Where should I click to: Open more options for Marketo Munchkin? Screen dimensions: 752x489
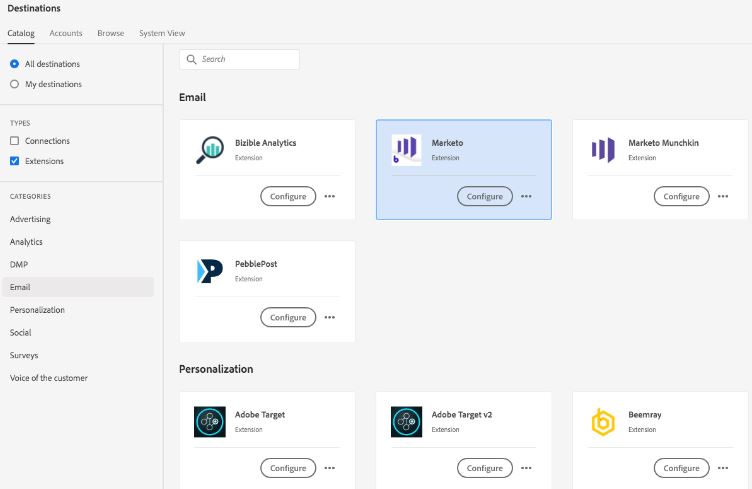[723, 196]
